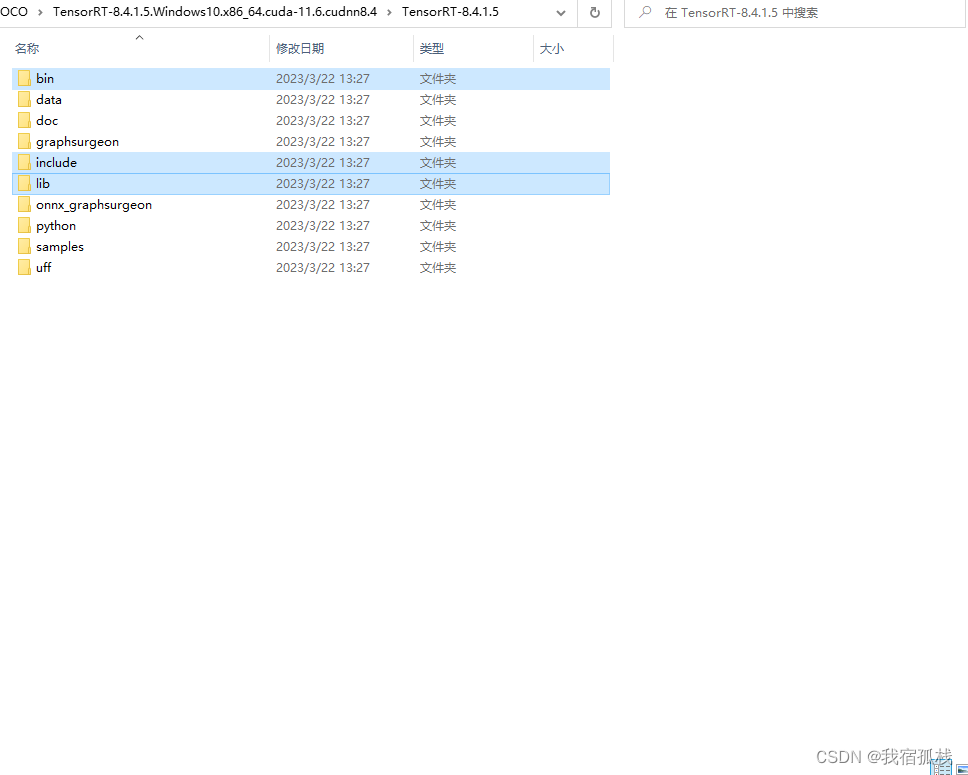The width and height of the screenshot is (968, 775).
Task: Click the python folder icon
Action: click(x=24, y=225)
